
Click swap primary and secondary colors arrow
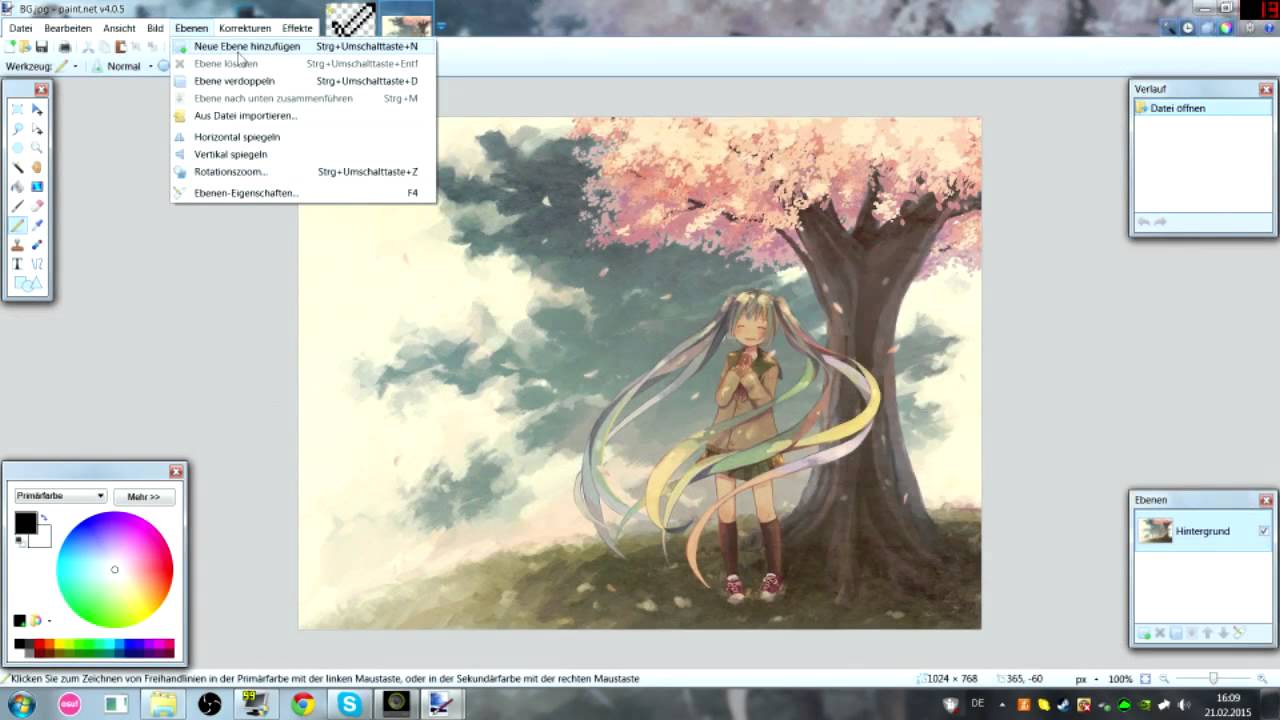click(x=44, y=518)
